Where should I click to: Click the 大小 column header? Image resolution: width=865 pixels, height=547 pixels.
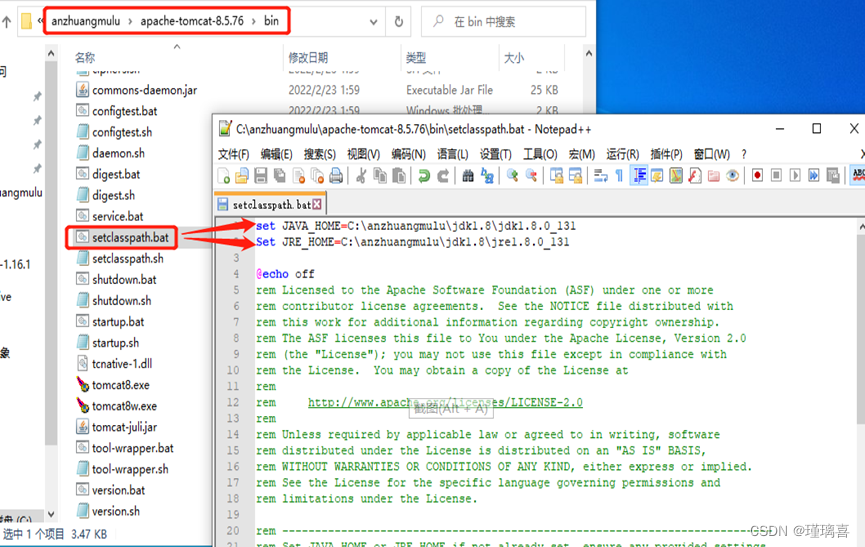coord(514,57)
